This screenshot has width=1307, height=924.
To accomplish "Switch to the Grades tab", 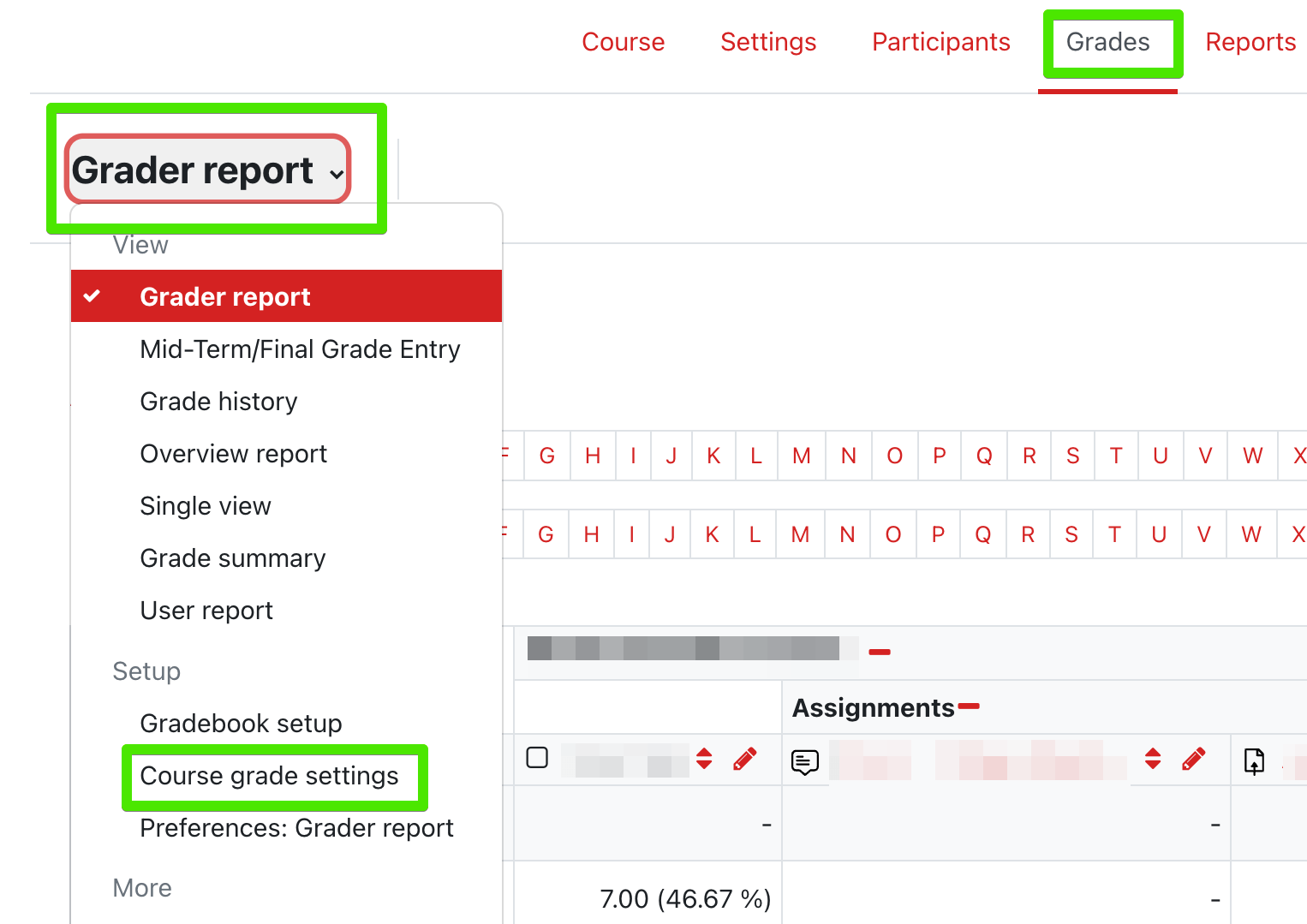I will 1107,41.
